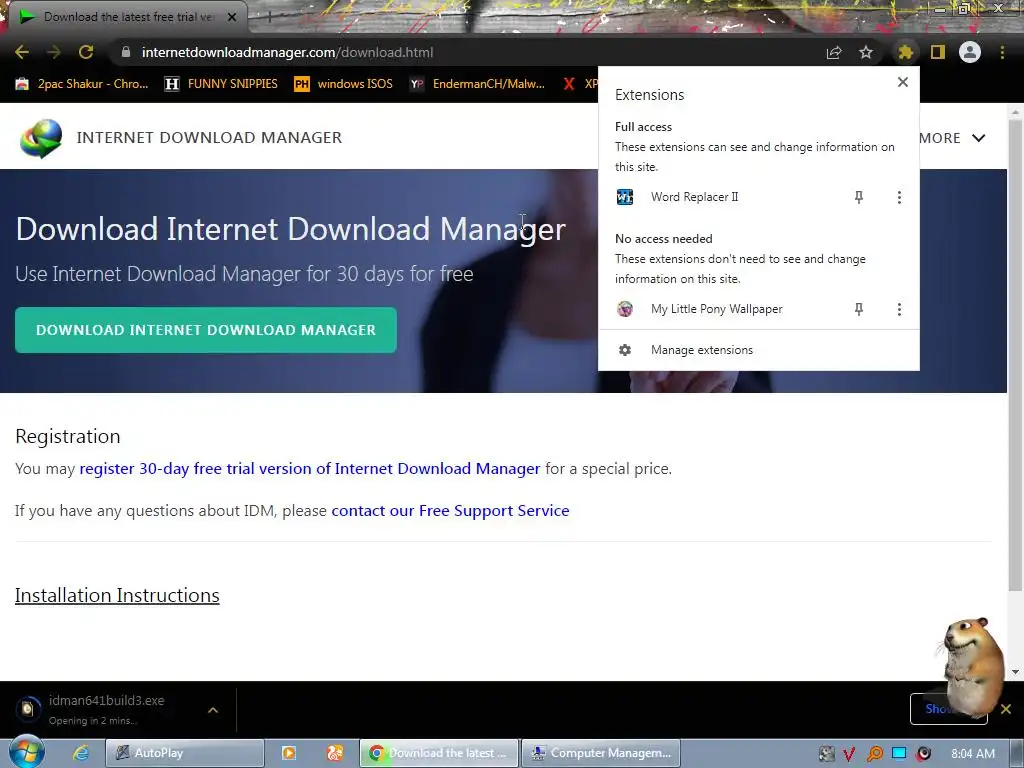This screenshot has width=1024, height=768.
Task: Click Chrome taskbar button Download the latest
Action: point(439,753)
